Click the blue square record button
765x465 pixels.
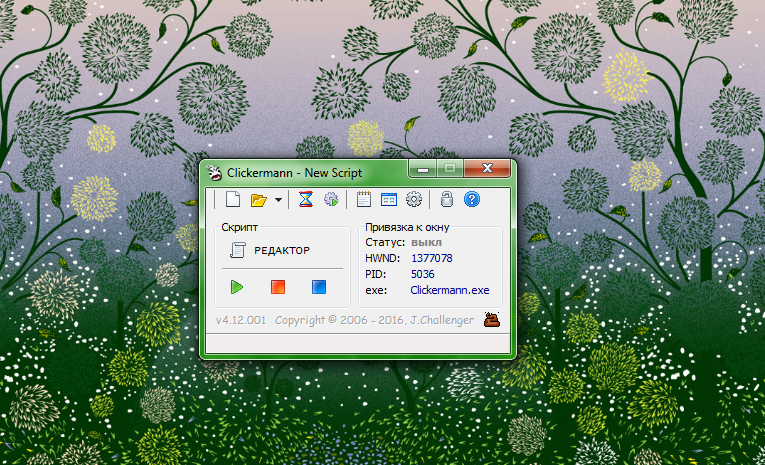[319, 287]
